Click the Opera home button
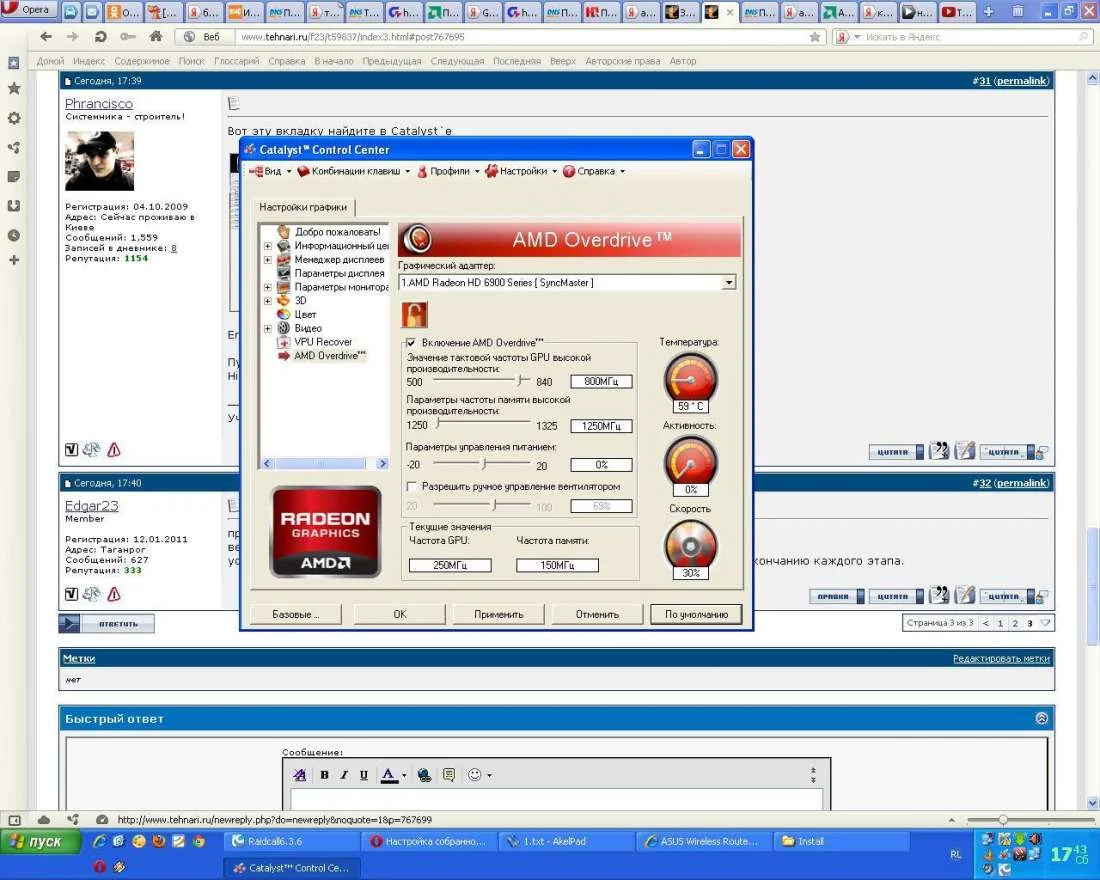 [155, 37]
